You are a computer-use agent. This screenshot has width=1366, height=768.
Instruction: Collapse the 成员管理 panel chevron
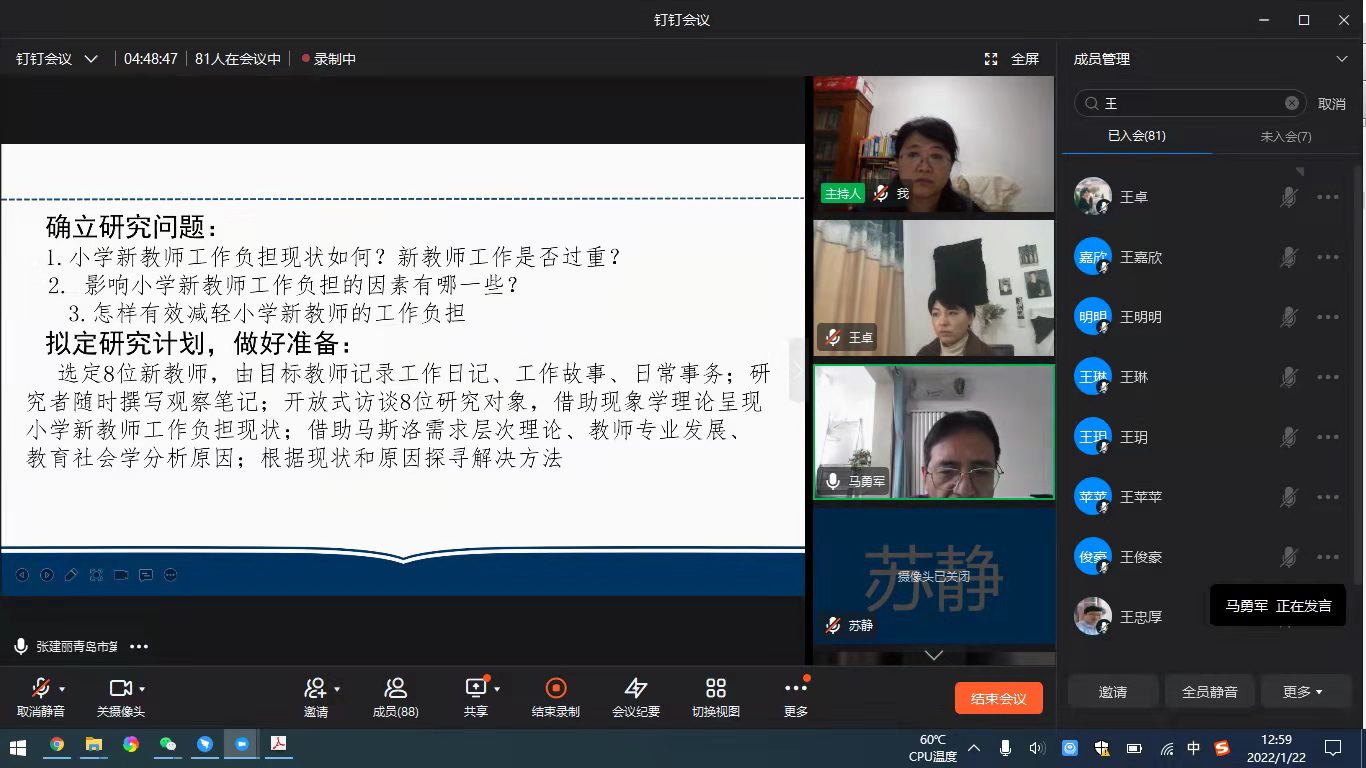point(1342,59)
